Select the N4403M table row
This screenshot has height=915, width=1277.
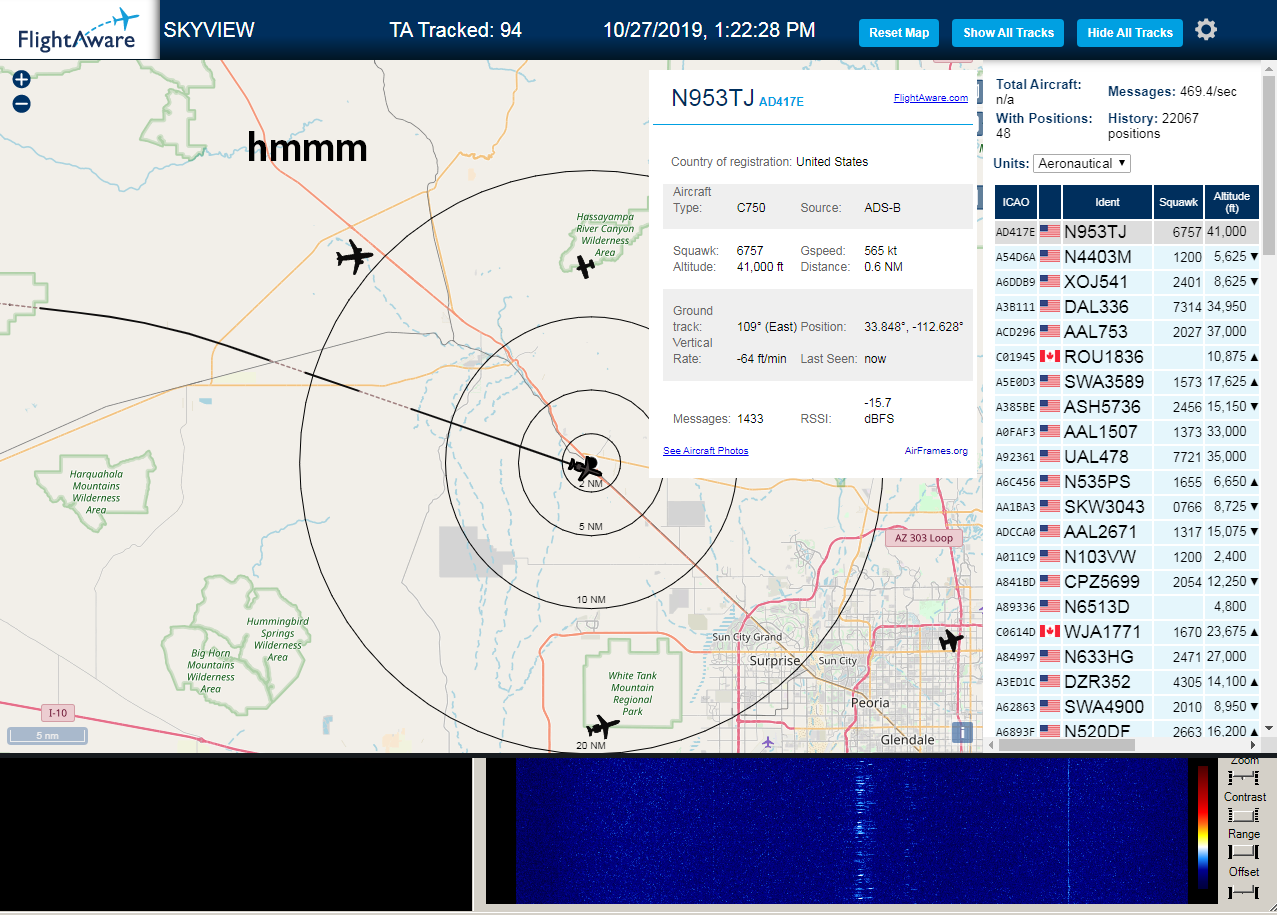1126,256
